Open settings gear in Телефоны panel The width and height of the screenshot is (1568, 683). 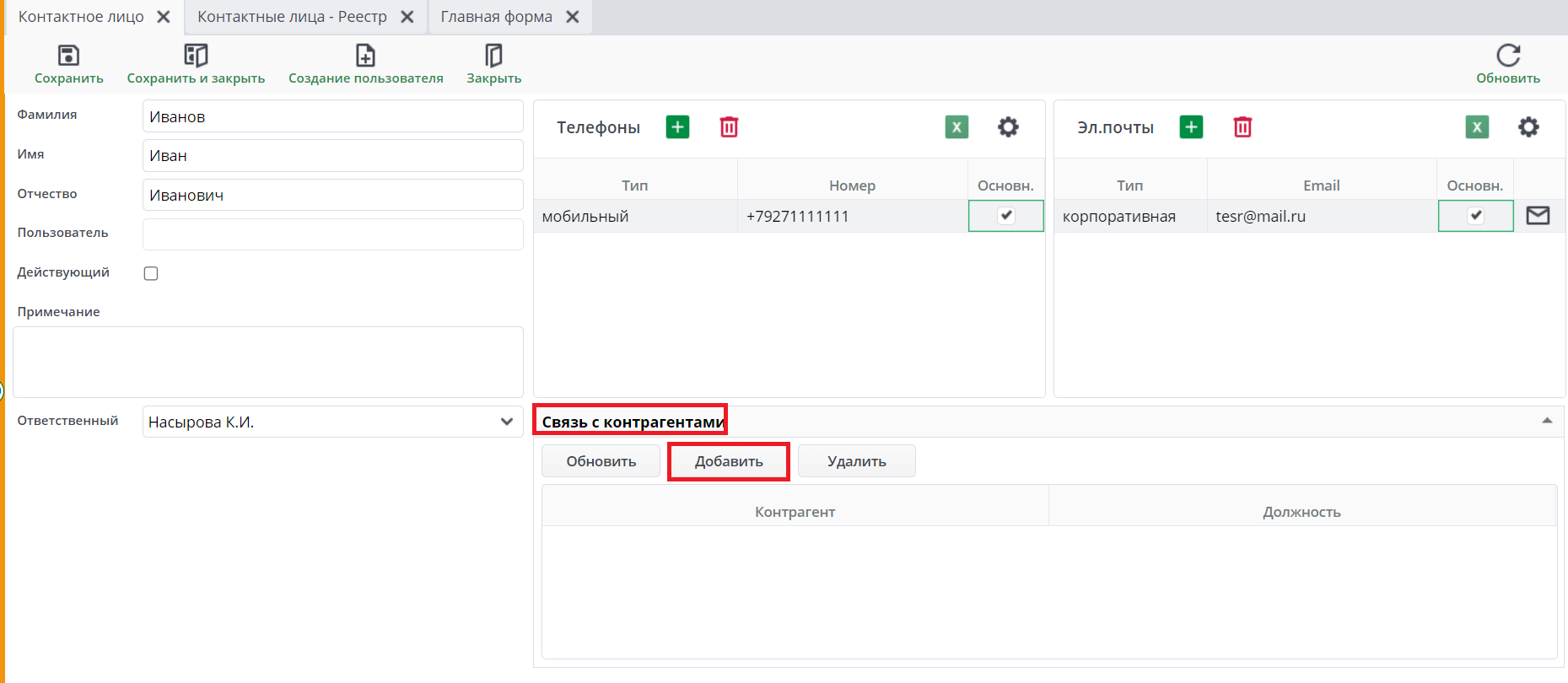pos(1008,127)
